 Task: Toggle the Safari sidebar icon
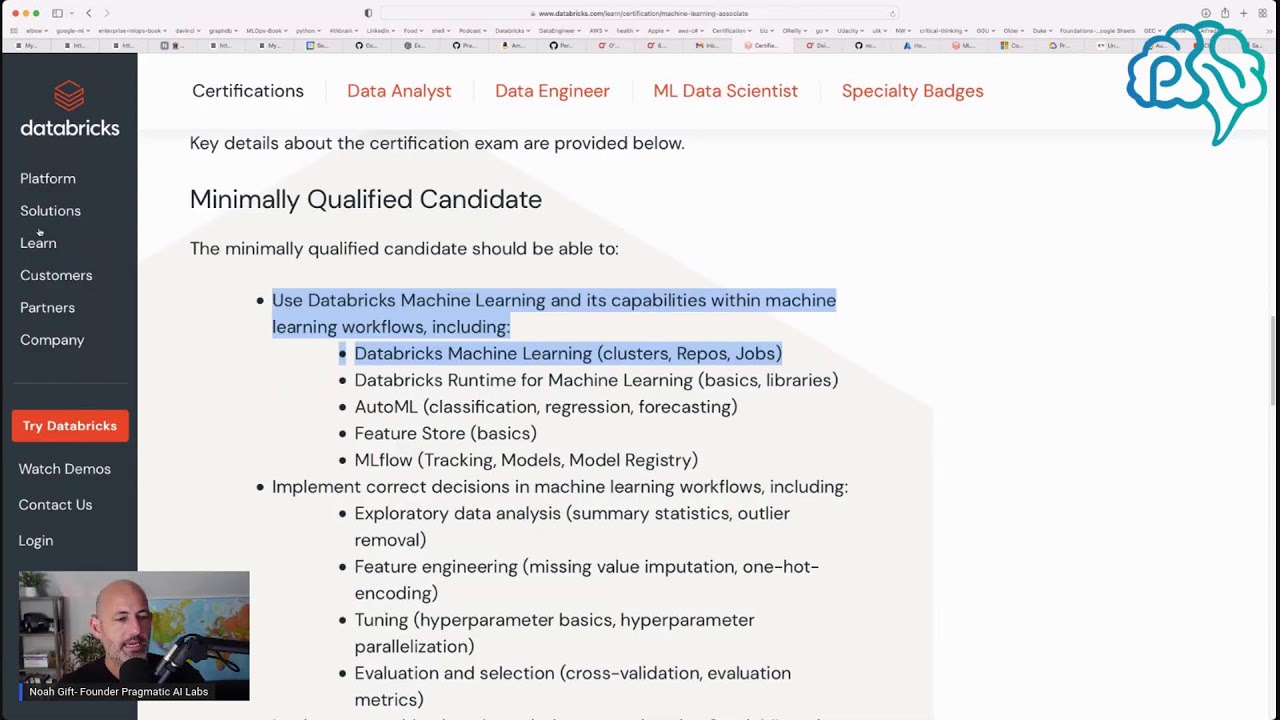click(x=57, y=13)
